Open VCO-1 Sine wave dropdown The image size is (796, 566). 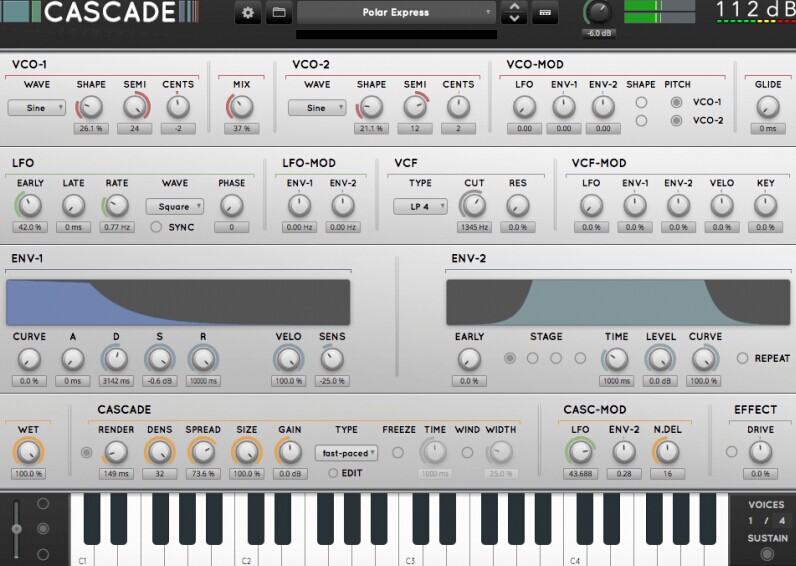[x=37, y=108]
